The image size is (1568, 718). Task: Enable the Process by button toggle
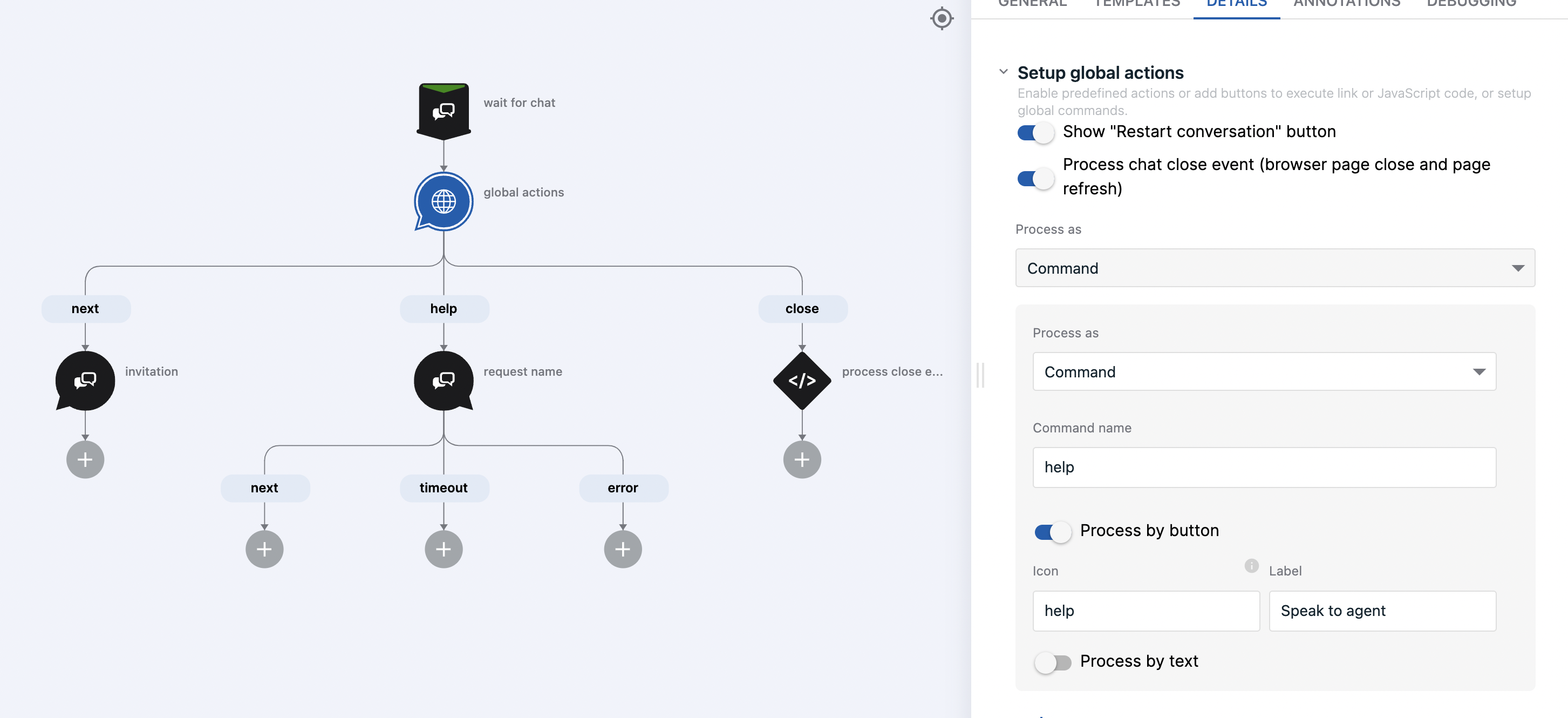[x=1052, y=530]
